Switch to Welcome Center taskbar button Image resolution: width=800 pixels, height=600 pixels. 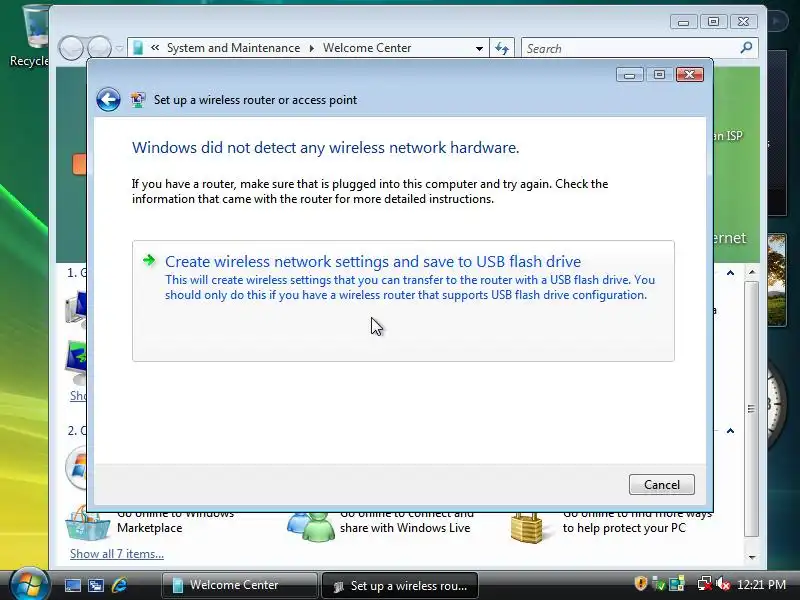pyautogui.click(x=239, y=585)
